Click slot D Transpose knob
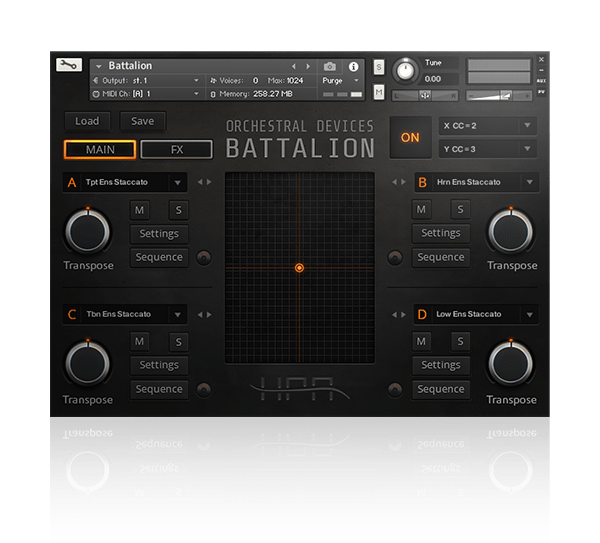The image size is (600, 543). pyautogui.click(x=511, y=364)
